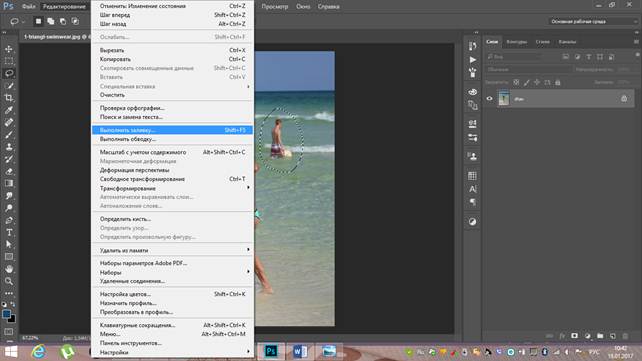Click the fx layer style icon
Image resolution: width=642 pixels, height=361 pixels.
pyautogui.click(x=562, y=336)
